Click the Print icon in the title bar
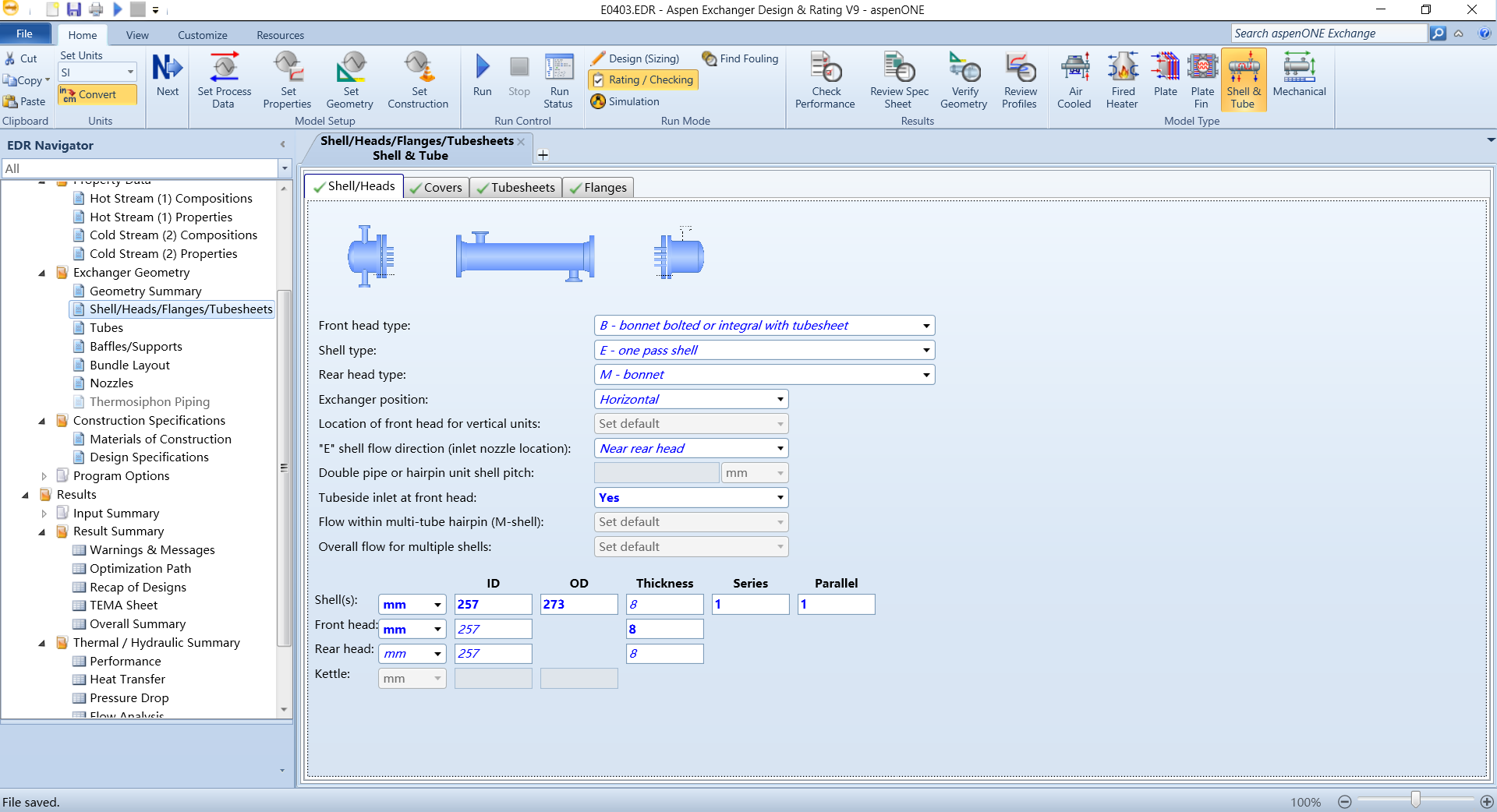This screenshot has height=812, width=1497. [96, 9]
